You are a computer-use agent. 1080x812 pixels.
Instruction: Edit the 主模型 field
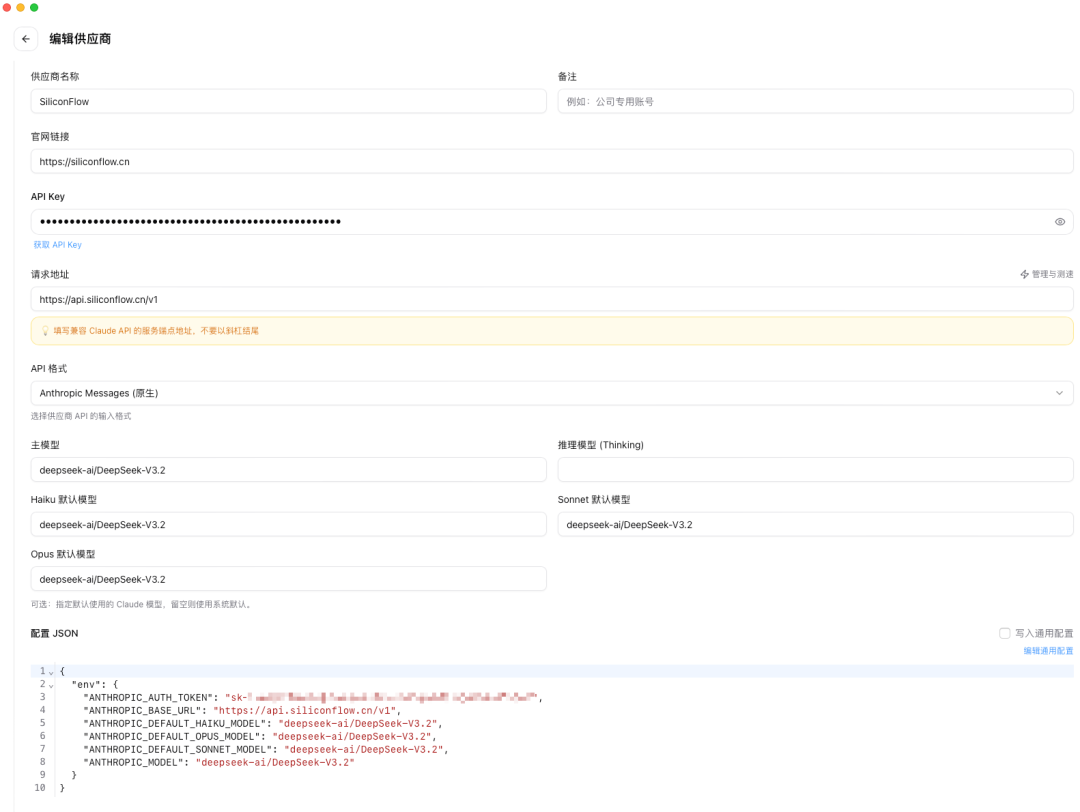289,470
